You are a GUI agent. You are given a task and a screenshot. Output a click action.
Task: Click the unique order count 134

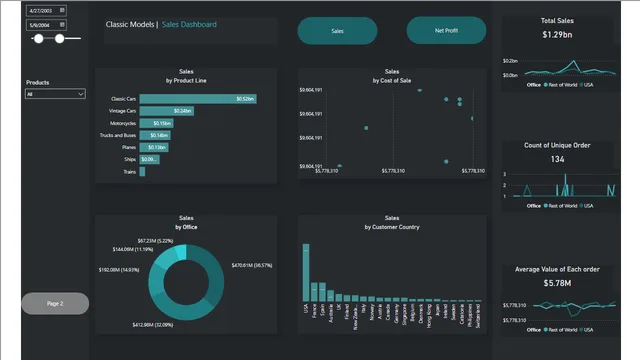coord(557,159)
